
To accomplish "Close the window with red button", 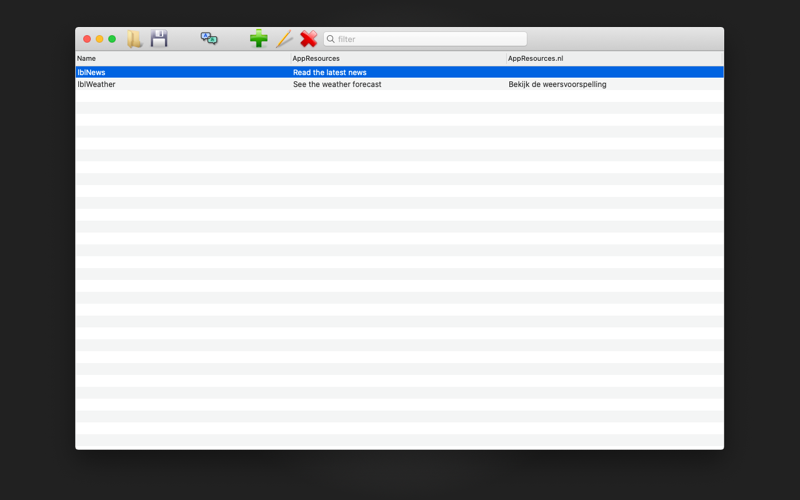I will (x=87, y=39).
